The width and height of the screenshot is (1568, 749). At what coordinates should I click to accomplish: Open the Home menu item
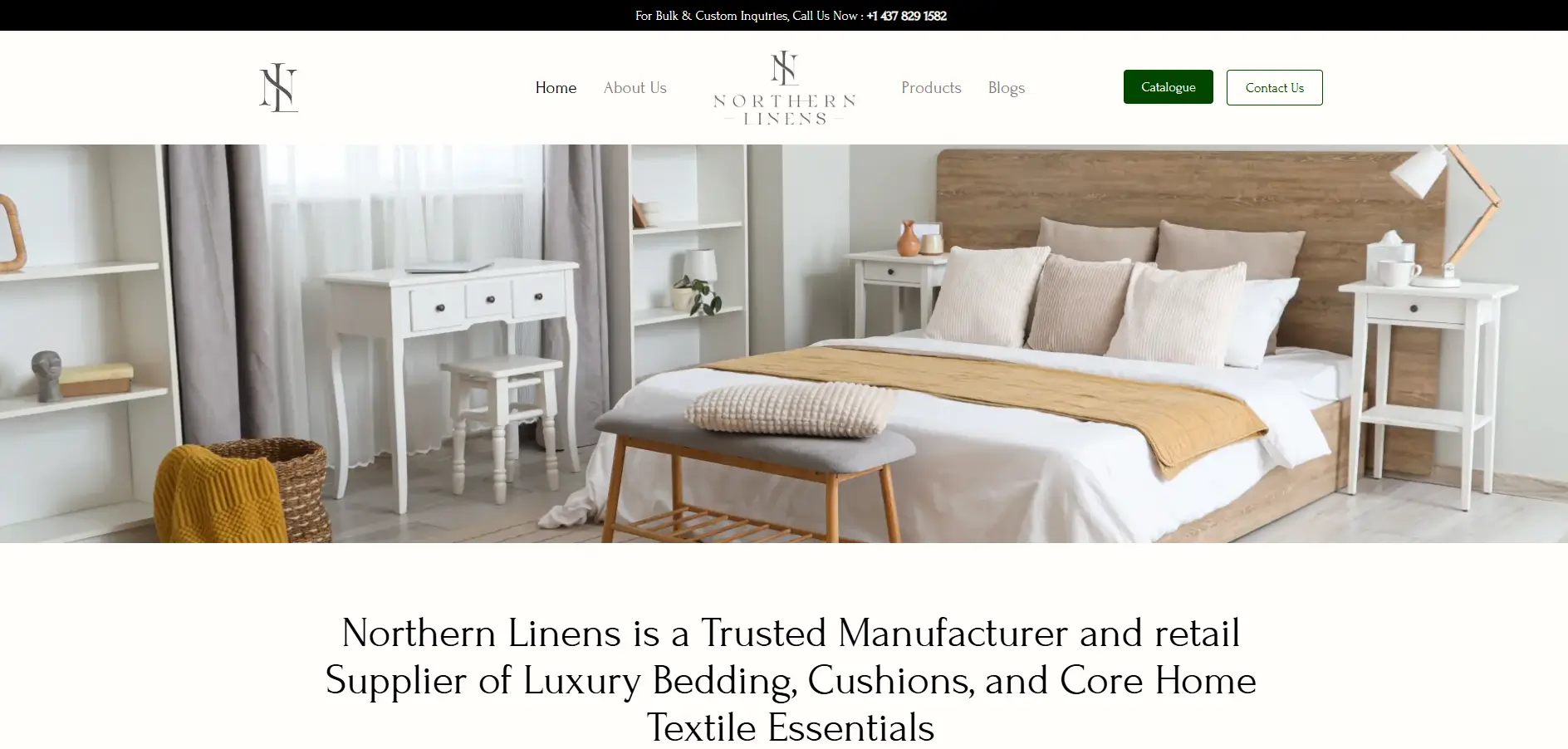556,87
